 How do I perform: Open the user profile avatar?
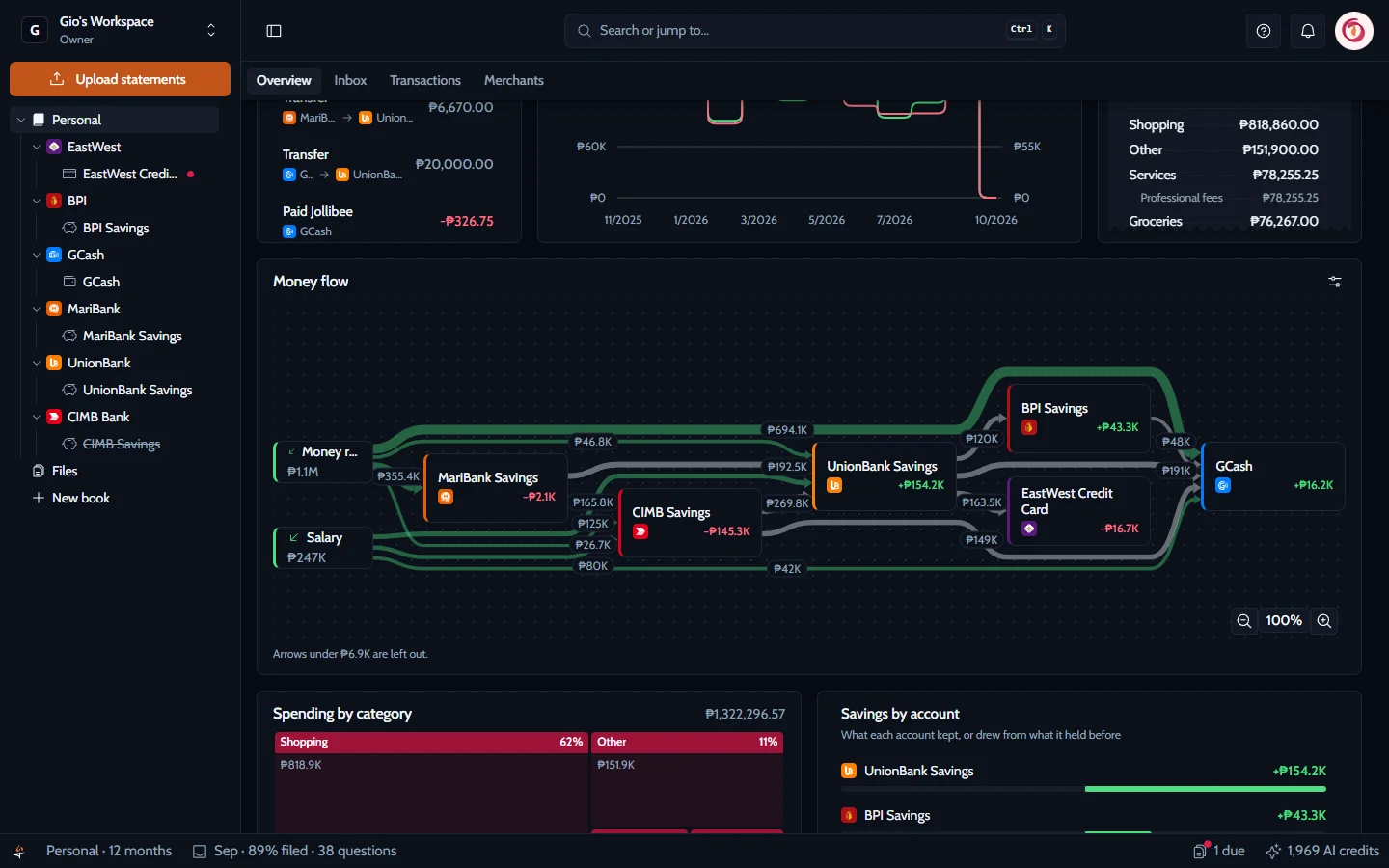[x=1354, y=31]
